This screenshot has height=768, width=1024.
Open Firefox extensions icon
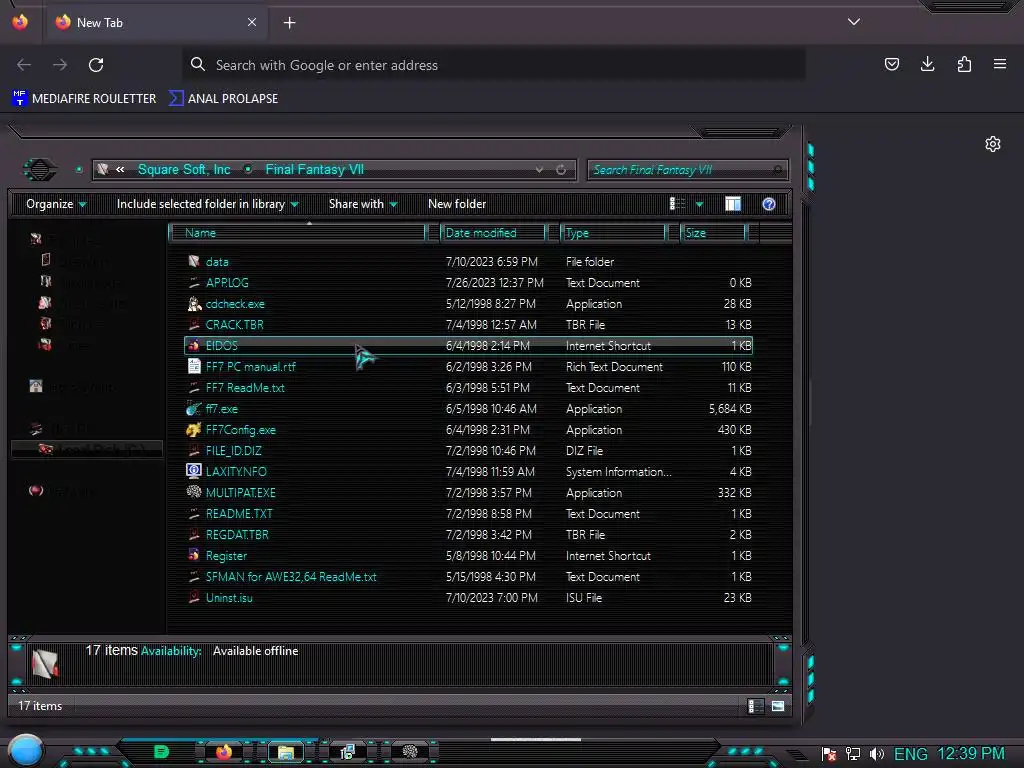(964, 64)
